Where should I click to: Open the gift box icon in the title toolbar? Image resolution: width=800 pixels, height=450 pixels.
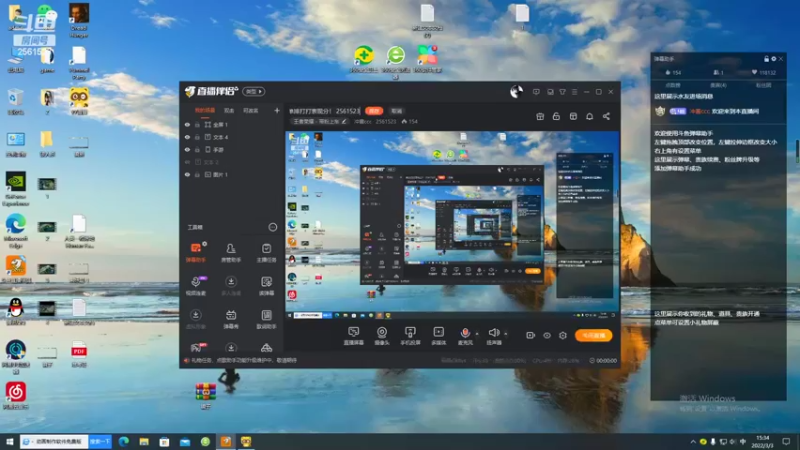[x=540, y=116]
